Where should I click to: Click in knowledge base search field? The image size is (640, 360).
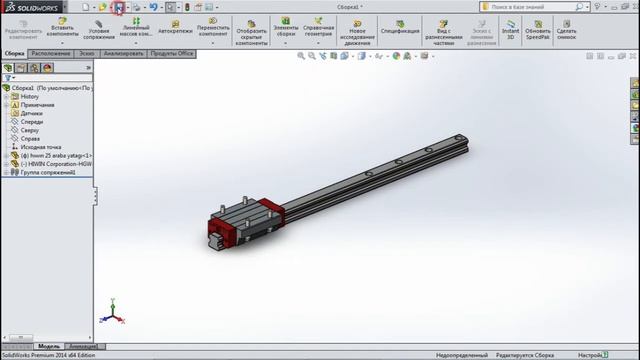pyautogui.click(x=532, y=7)
